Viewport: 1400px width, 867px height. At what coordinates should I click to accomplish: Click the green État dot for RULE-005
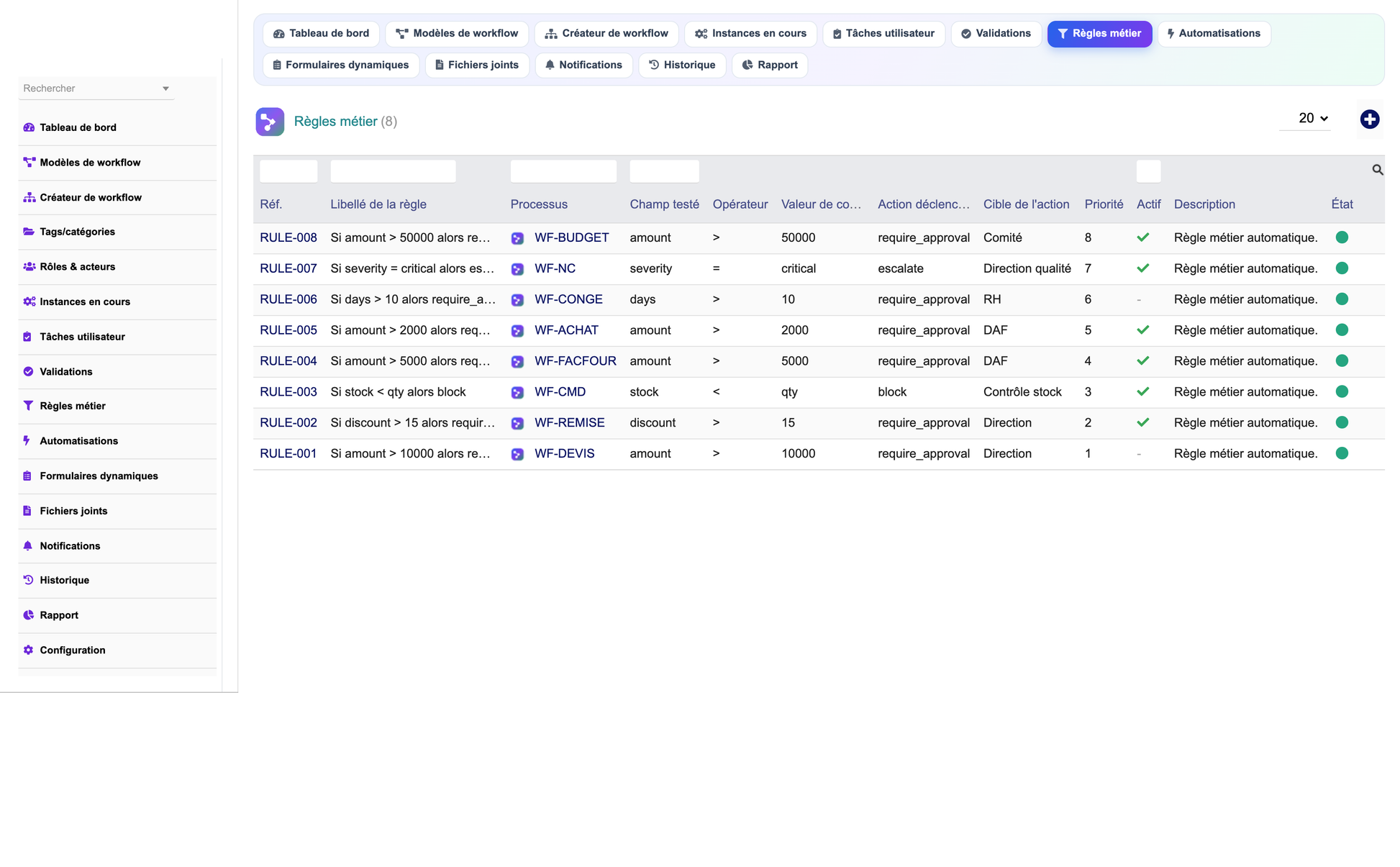click(1342, 330)
